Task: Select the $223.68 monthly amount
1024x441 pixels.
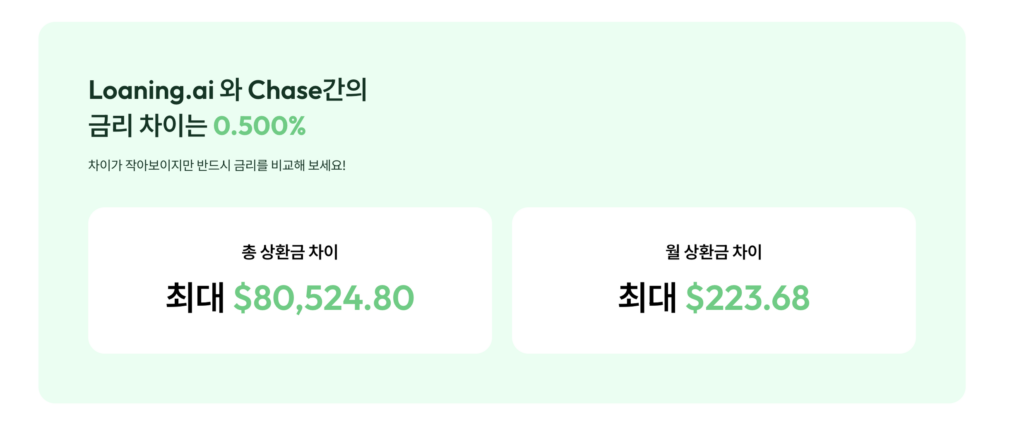Action: click(747, 297)
